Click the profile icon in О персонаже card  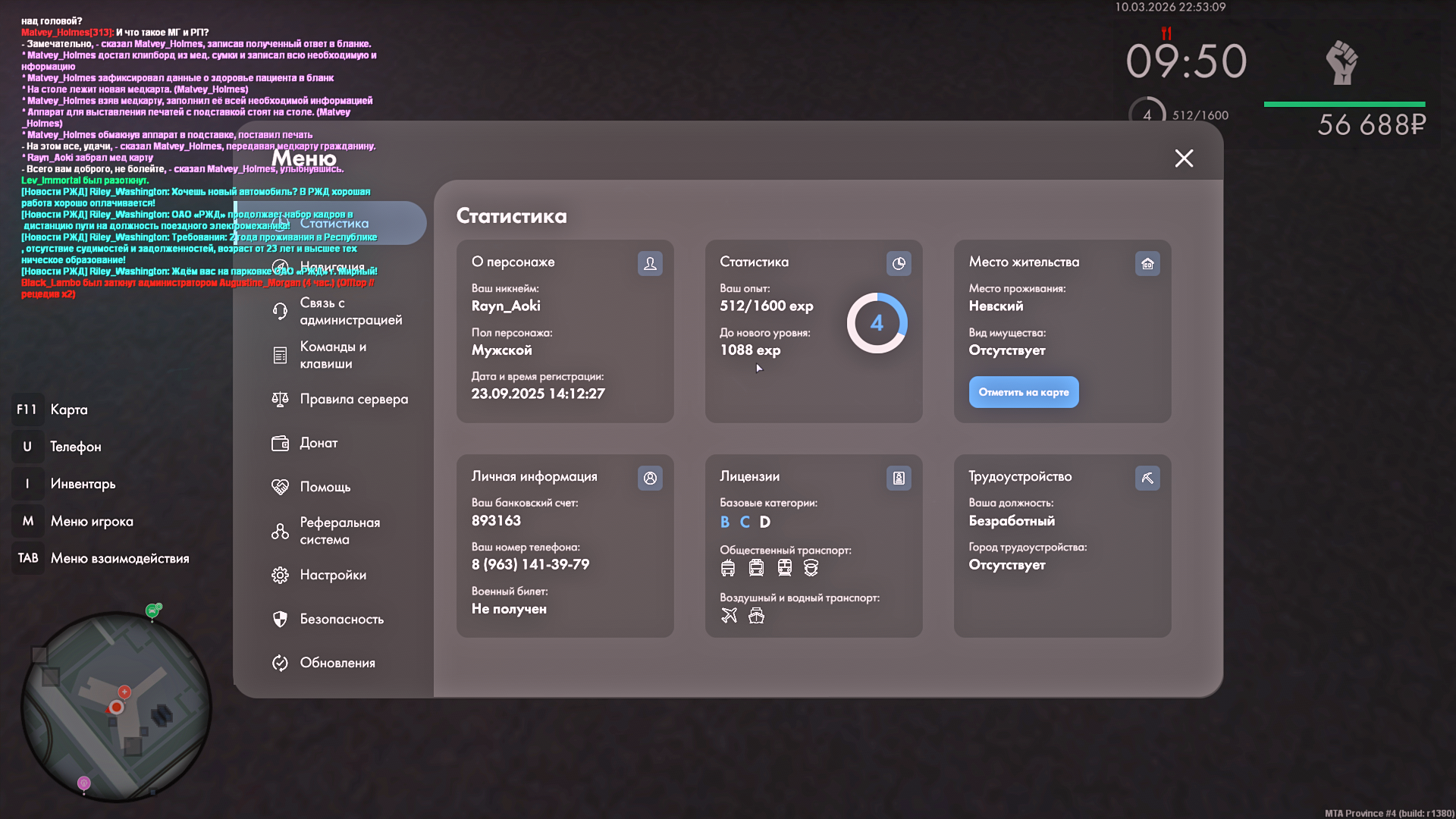point(650,263)
